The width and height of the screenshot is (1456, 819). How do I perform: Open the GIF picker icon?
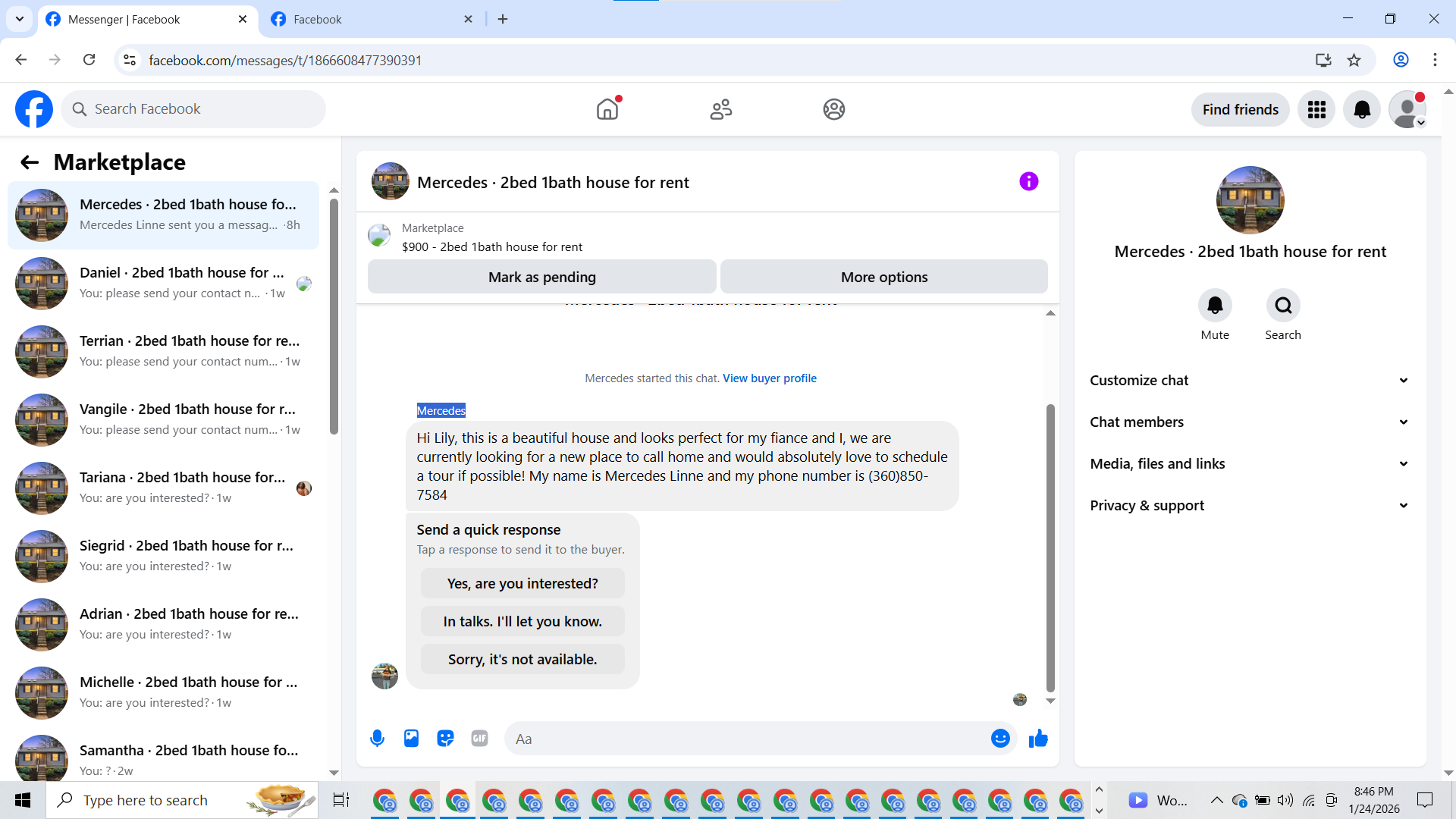tap(479, 739)
